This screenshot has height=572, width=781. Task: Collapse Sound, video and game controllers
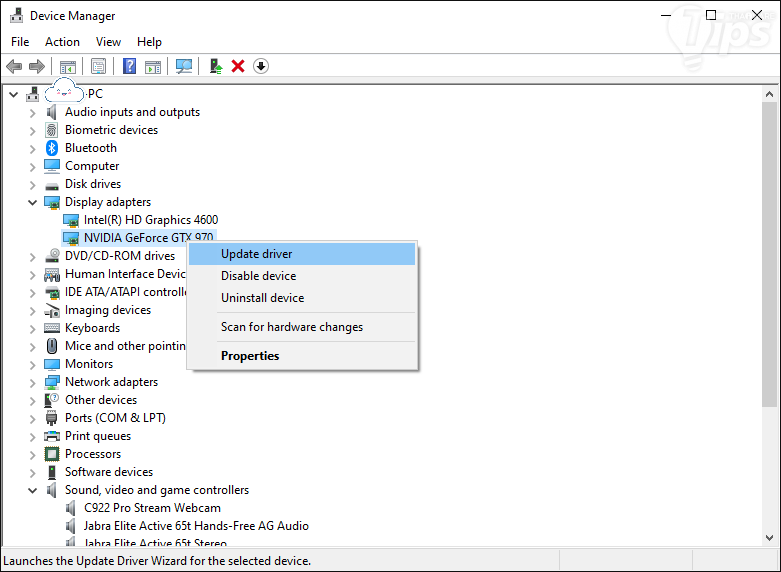click(x=32, y=490)
